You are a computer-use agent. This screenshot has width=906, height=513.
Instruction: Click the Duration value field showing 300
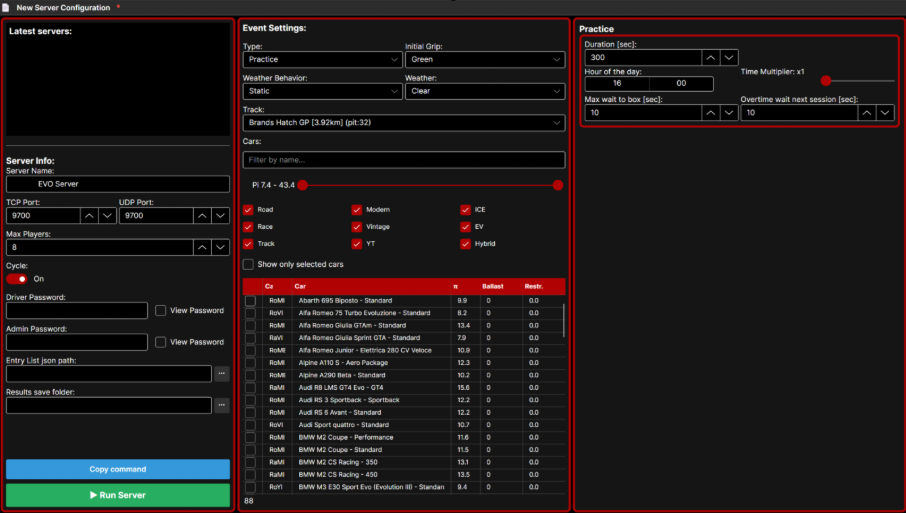(643, 57)
